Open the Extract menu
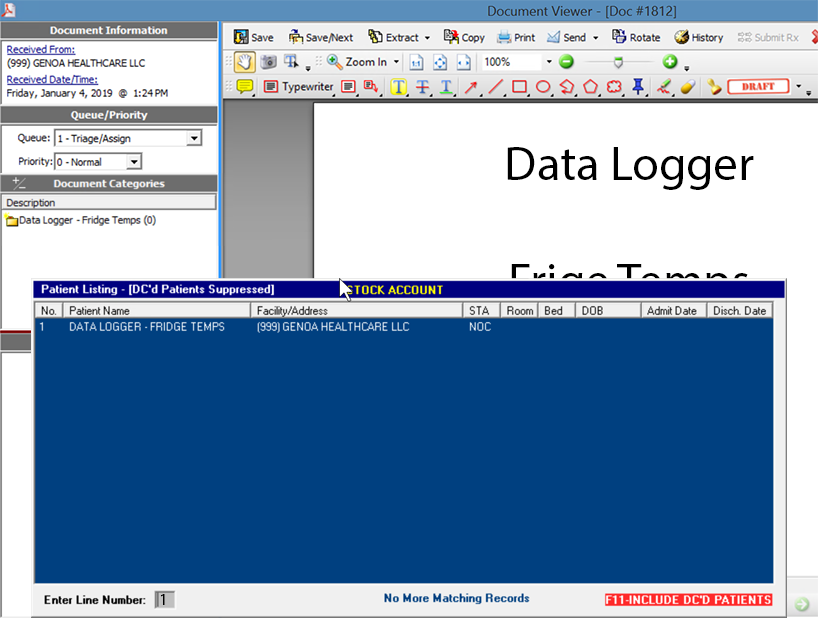This screenshot has width=818, height=618. click(399, 37)
